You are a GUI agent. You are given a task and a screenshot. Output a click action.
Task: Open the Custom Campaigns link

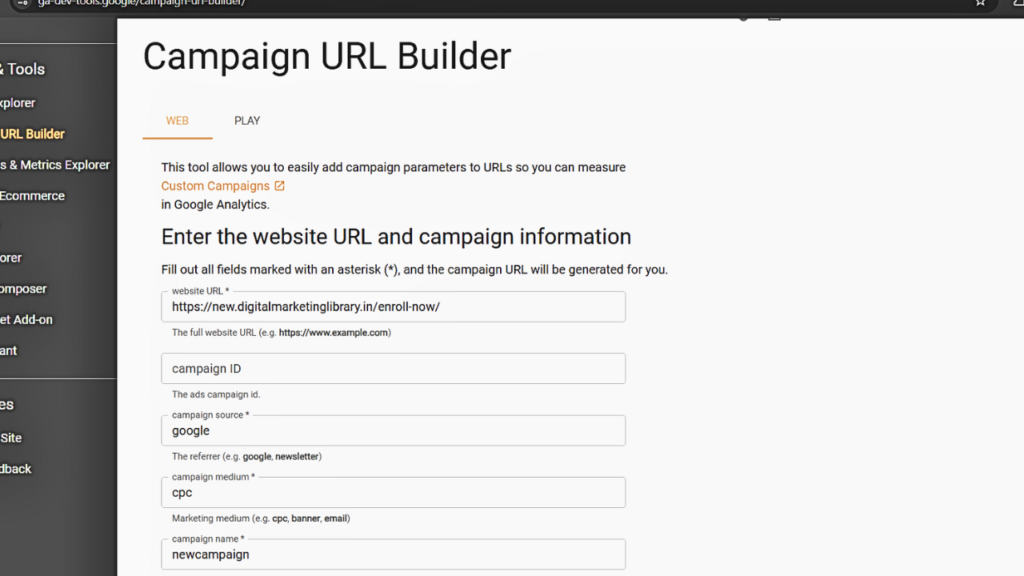tap(215, 186)
